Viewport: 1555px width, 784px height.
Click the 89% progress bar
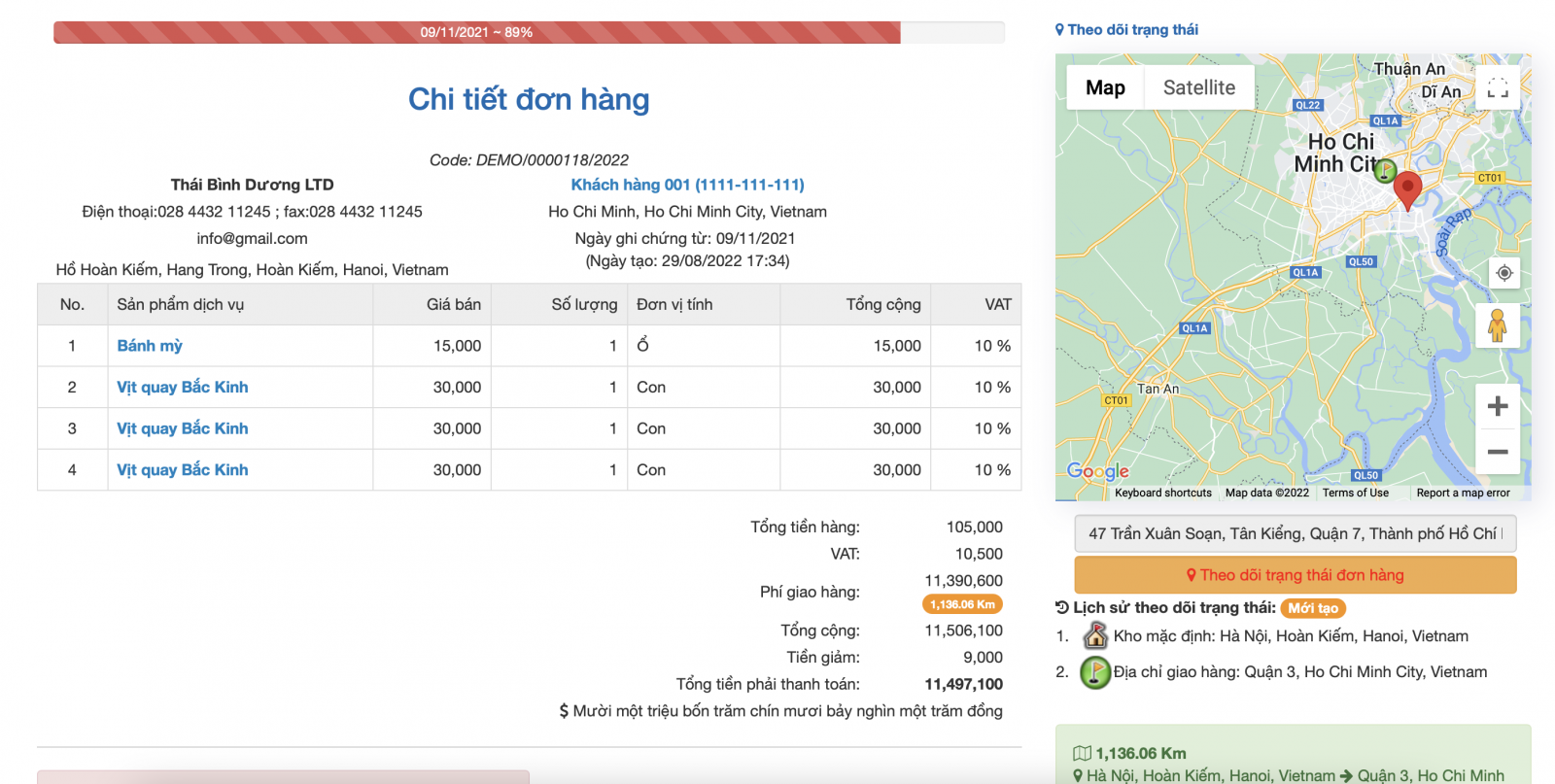click(476, 32)
